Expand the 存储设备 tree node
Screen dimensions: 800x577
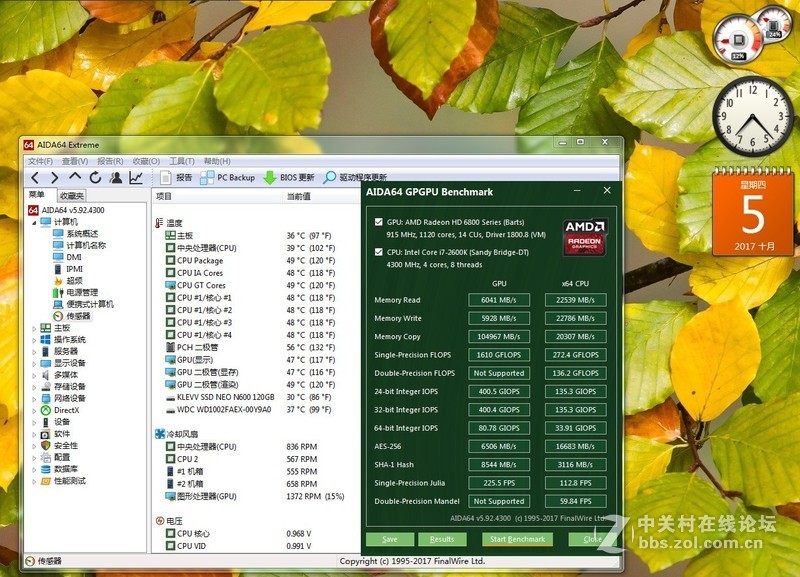tap(34, 387)
